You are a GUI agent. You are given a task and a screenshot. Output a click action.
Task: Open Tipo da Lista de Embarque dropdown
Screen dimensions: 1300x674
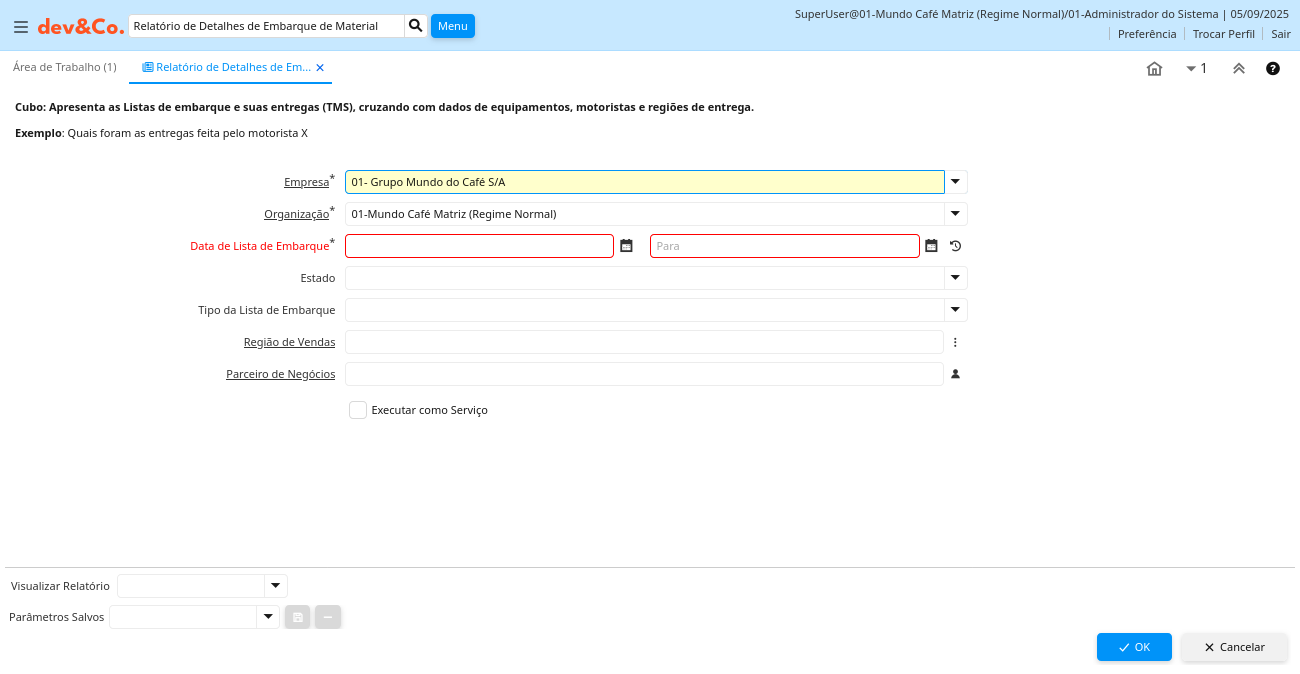(x=955, y=310)
